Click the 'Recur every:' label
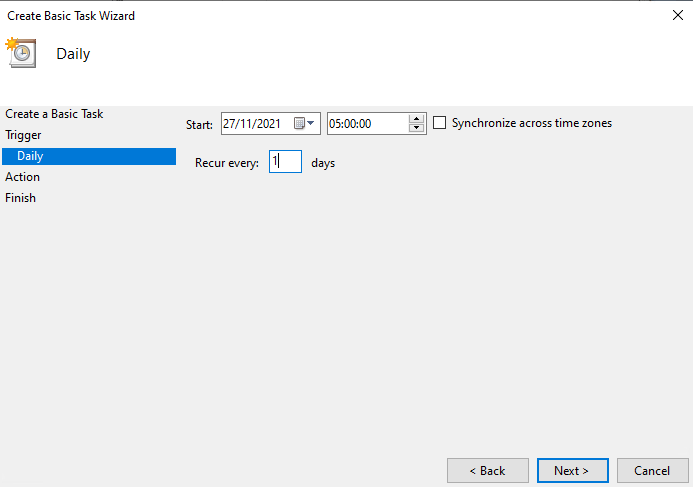The width and height of the screenshot is (693, 487). click(227, 163)
